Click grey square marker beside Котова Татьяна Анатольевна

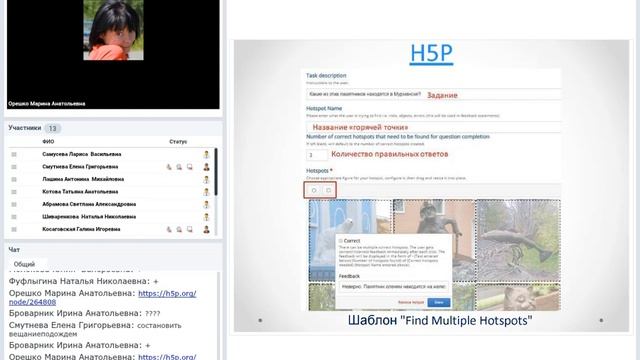[x=14, y=192]
